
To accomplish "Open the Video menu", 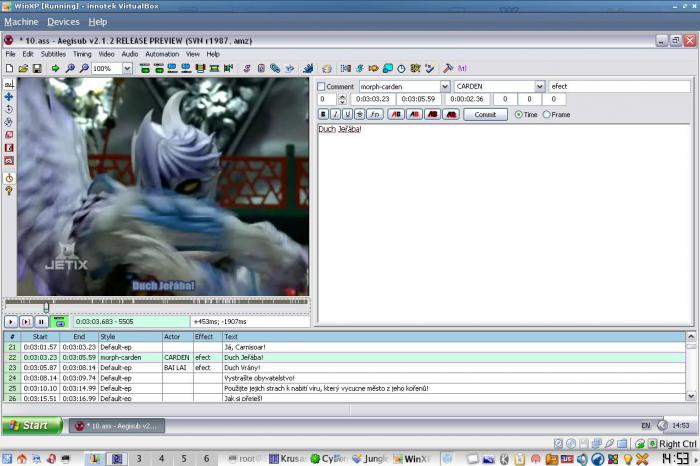I will coord(106,54).
